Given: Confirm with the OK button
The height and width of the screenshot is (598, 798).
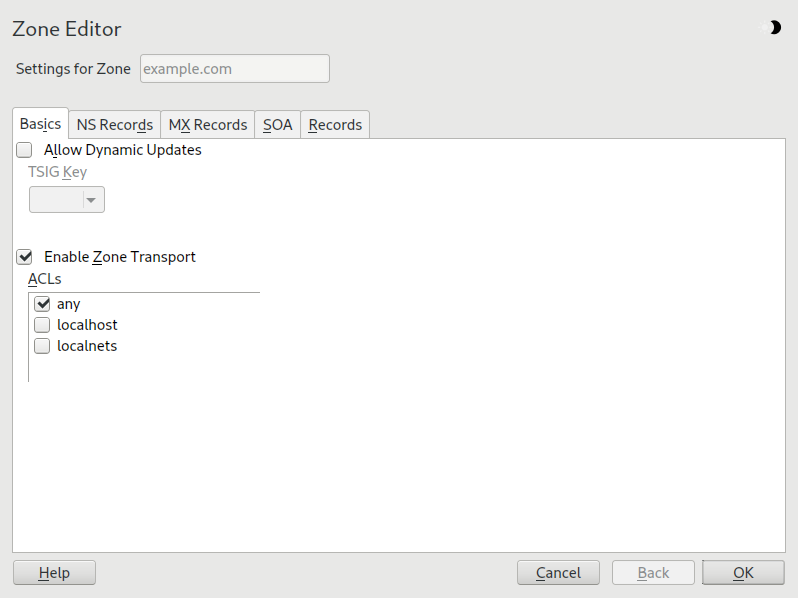Looking at the screenshot, I should (x=743, y=573).
